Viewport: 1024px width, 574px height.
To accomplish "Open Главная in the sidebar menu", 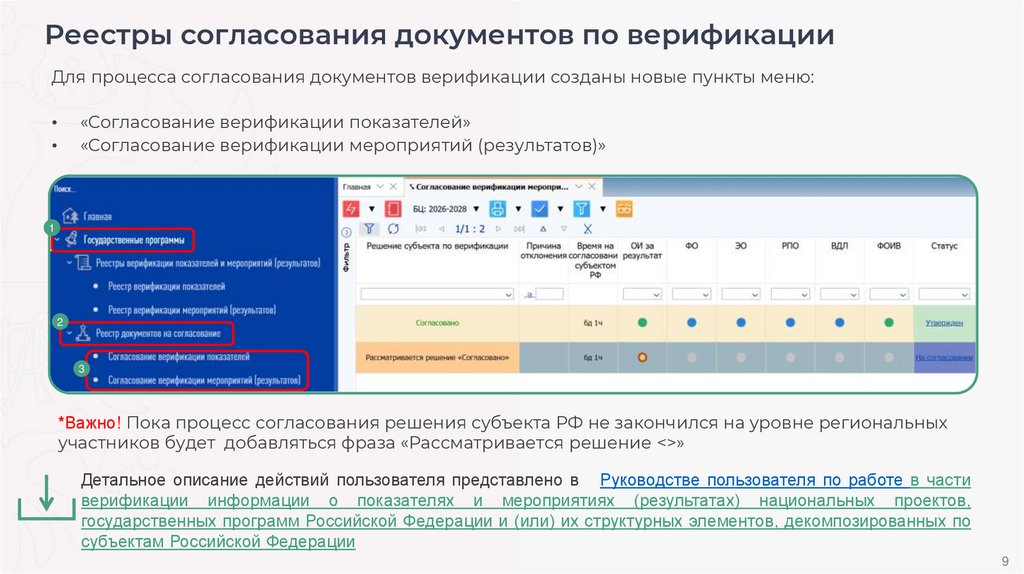I will click(x=97, y=216).
